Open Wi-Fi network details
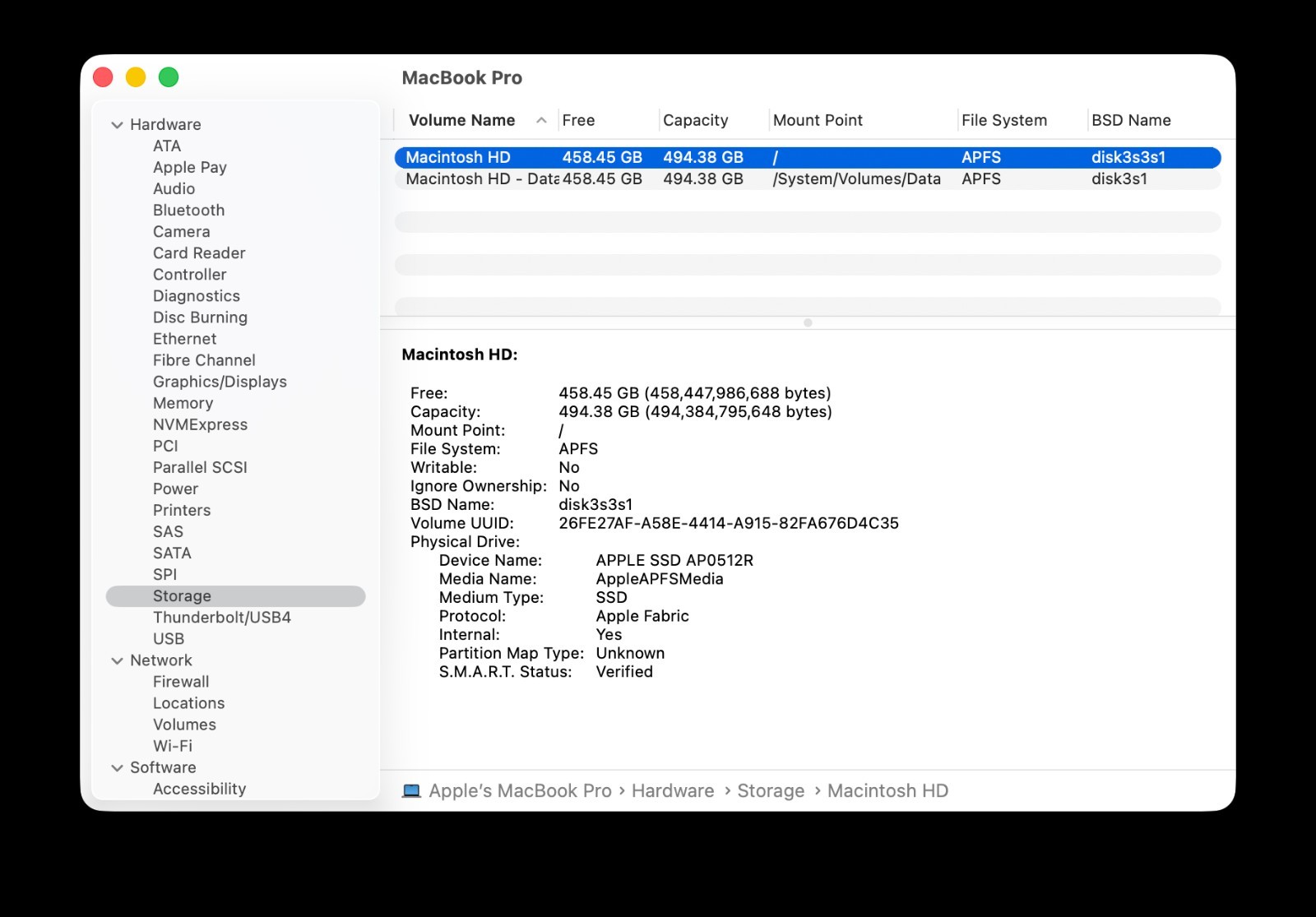Screen dimensions: 1316x917 (x=173, y=745)
